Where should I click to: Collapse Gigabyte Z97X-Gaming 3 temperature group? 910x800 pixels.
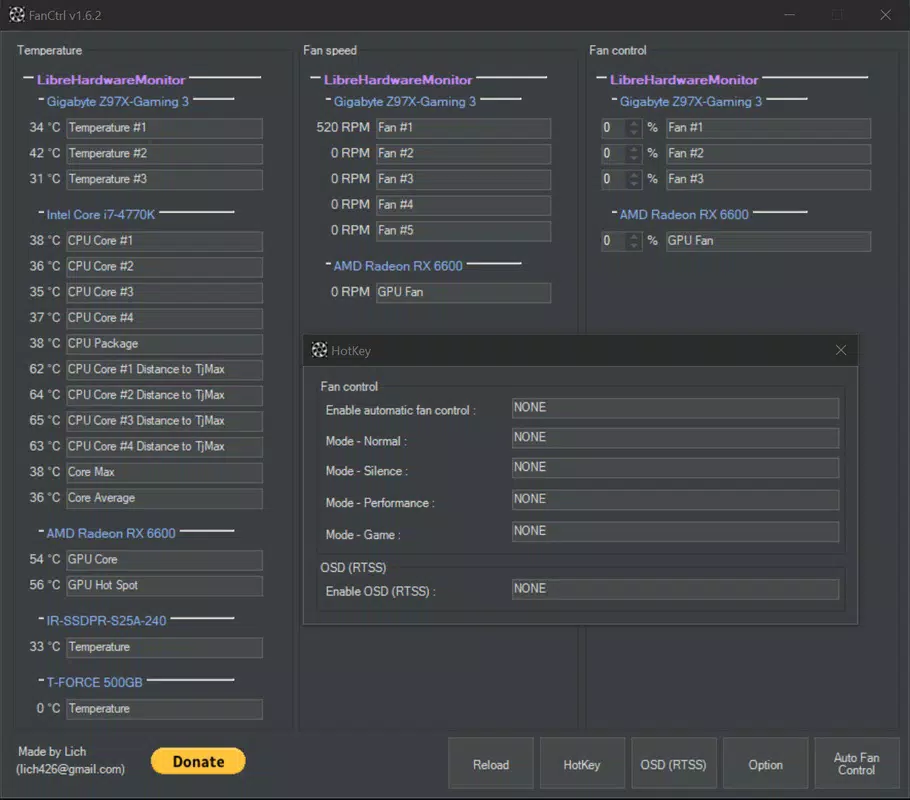(x=41, y=100)
